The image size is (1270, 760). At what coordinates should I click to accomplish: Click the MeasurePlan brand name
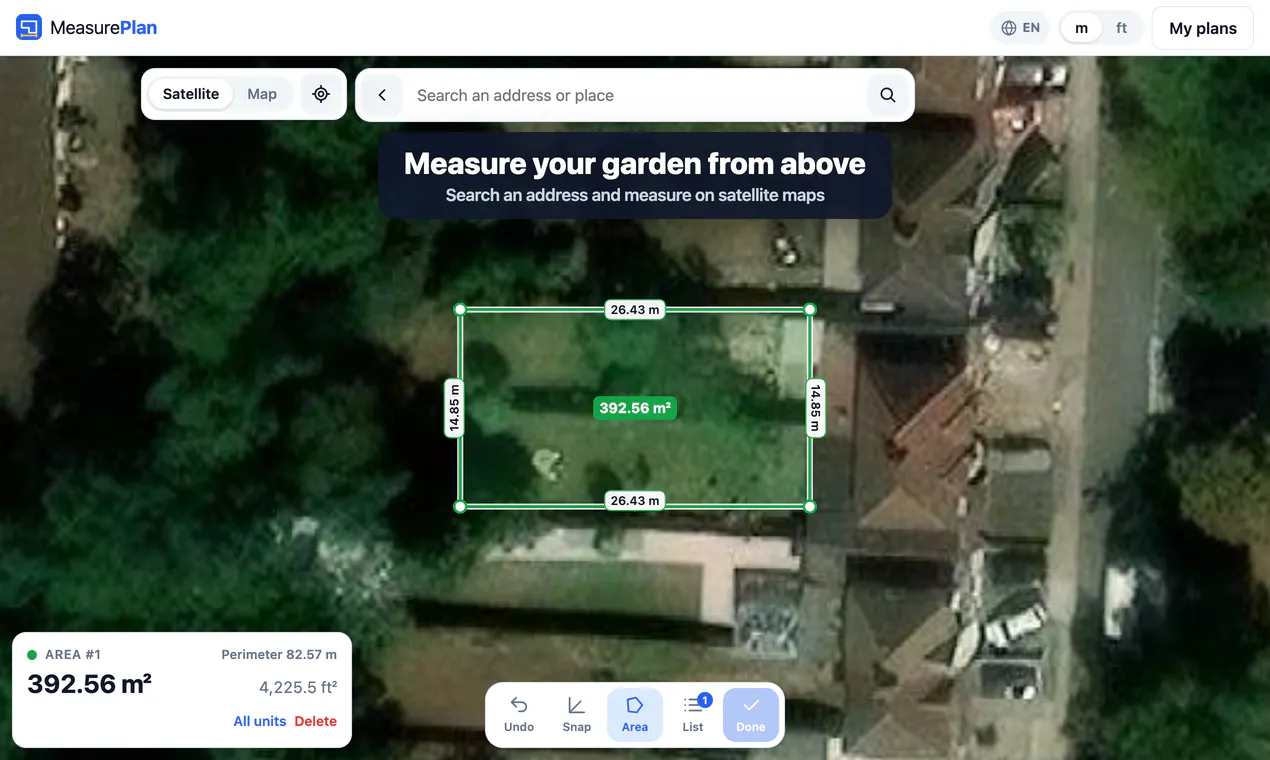[104, 28]
